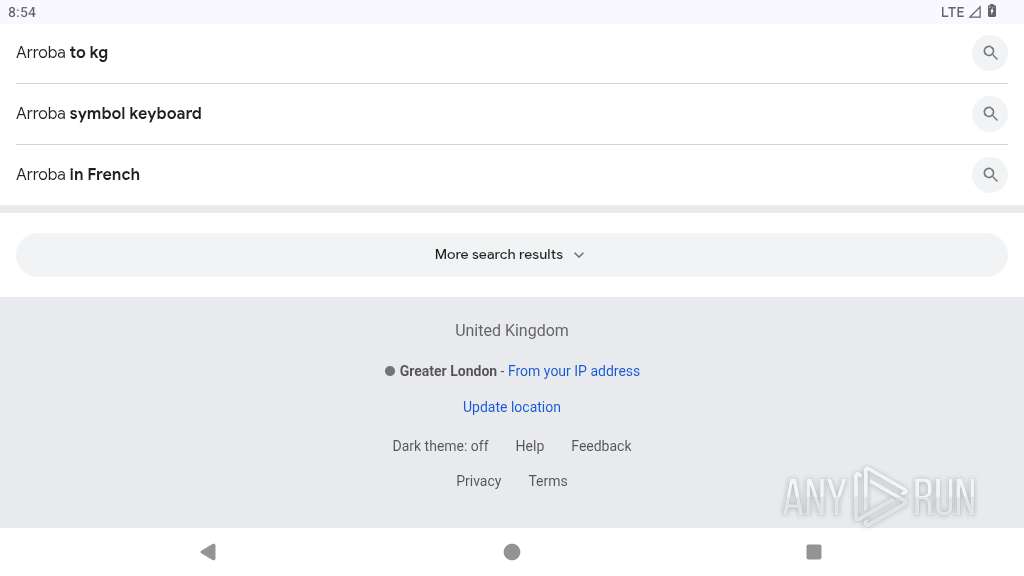
Task: Tap the Android home circle button
Action: [512, 552]
